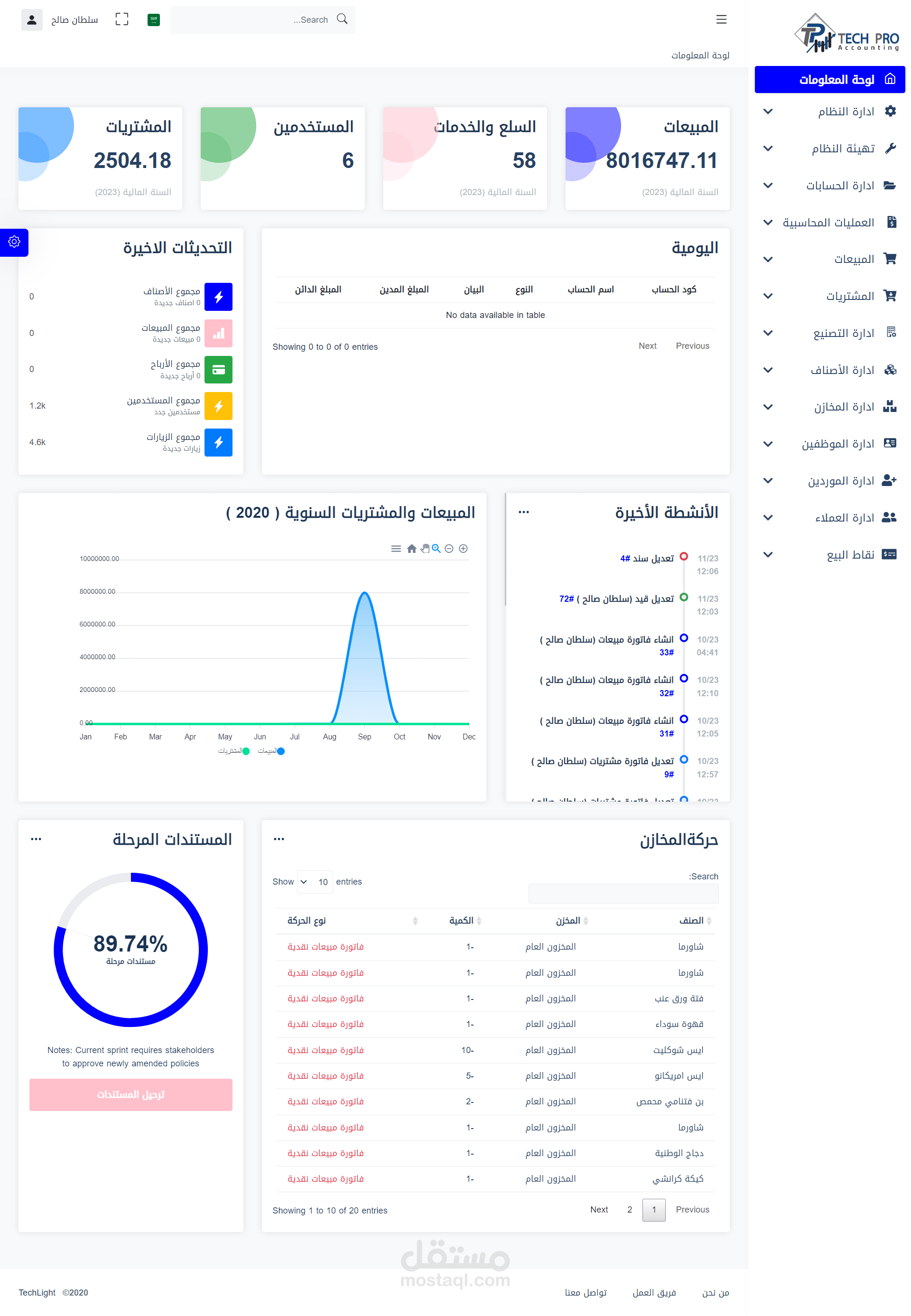
Task: Select chart panning hand tool
Action: point(425,549)
